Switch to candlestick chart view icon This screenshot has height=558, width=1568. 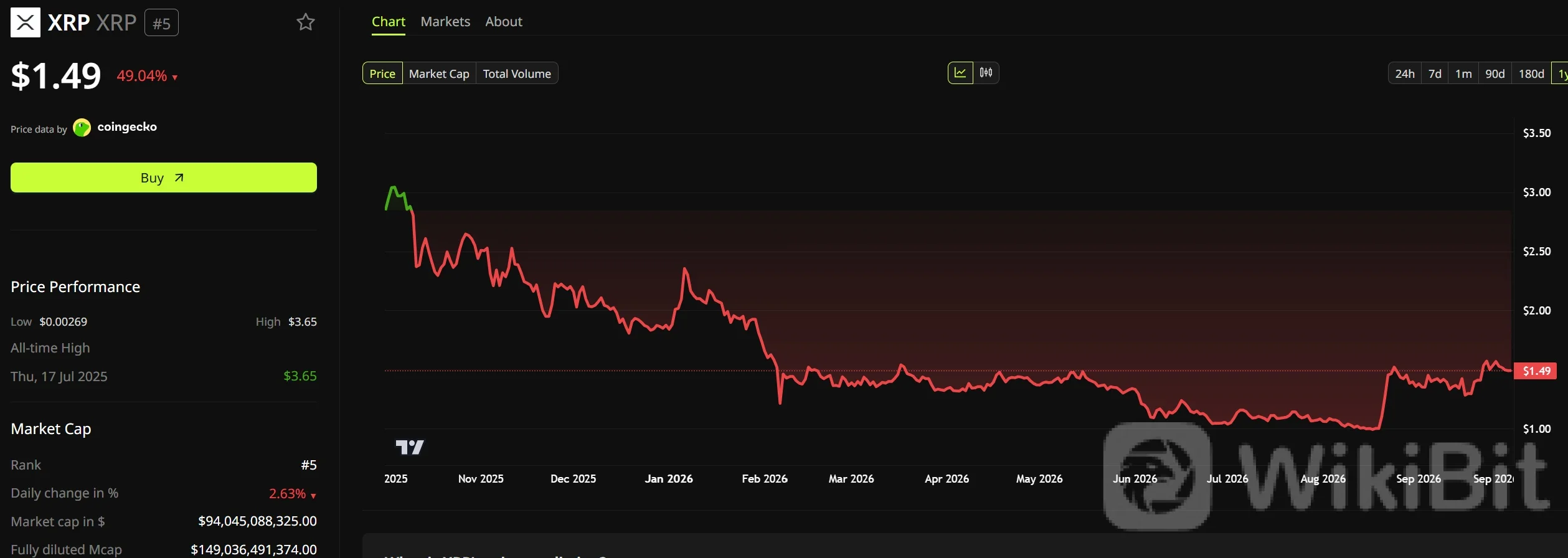(x=986, y=73)
